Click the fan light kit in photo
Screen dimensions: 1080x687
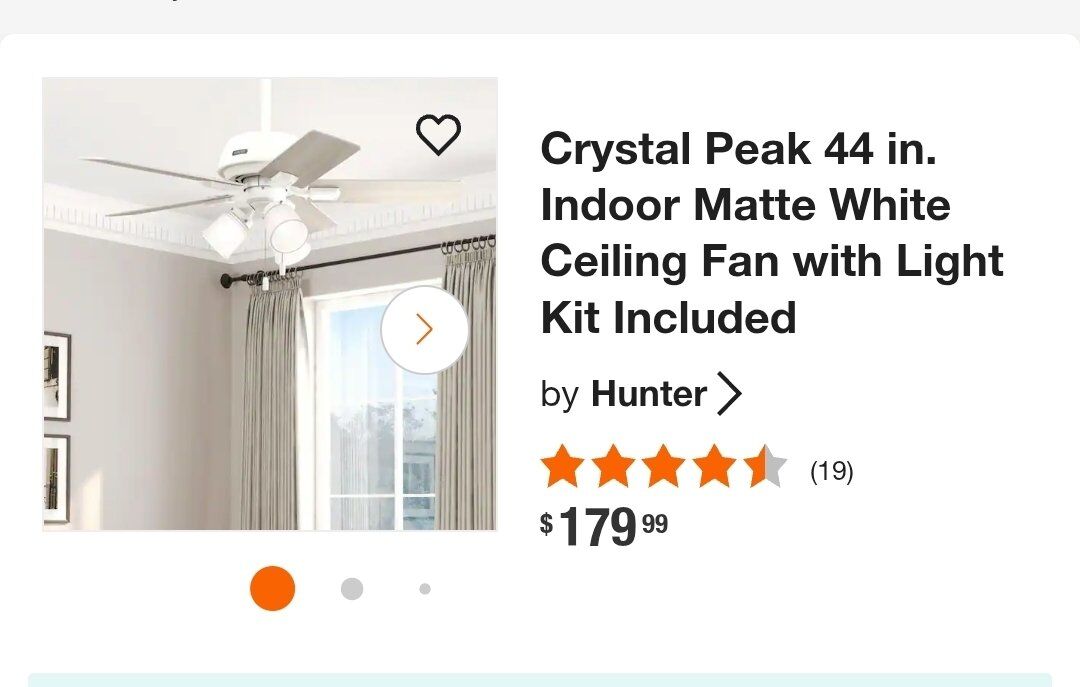click(257, 230)
